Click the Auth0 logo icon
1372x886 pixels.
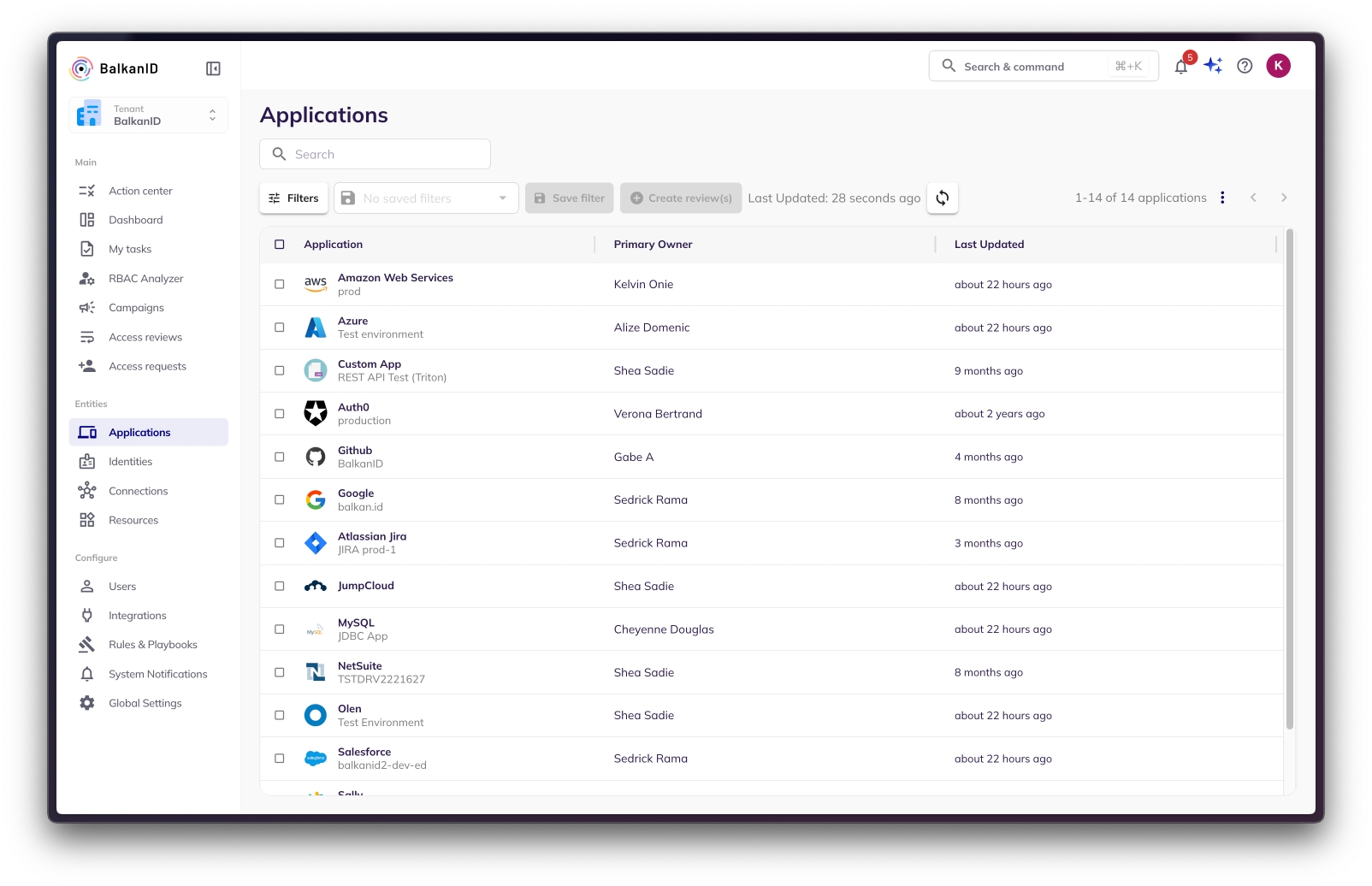pyautogui.click(x=316, y=413)
